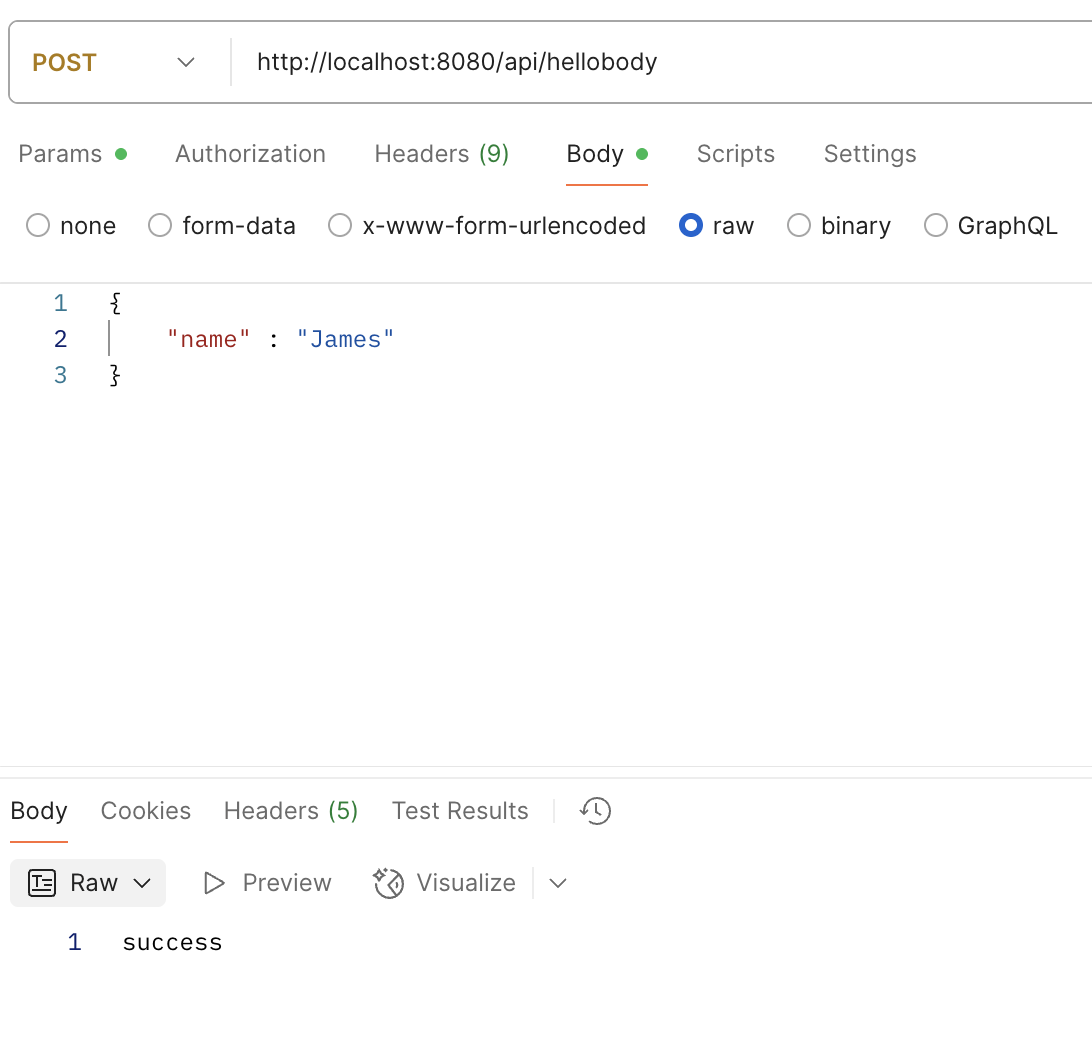View the response Cookies tab
The width and height of the screenshot is (1092, 1058).
coord(145,811)
